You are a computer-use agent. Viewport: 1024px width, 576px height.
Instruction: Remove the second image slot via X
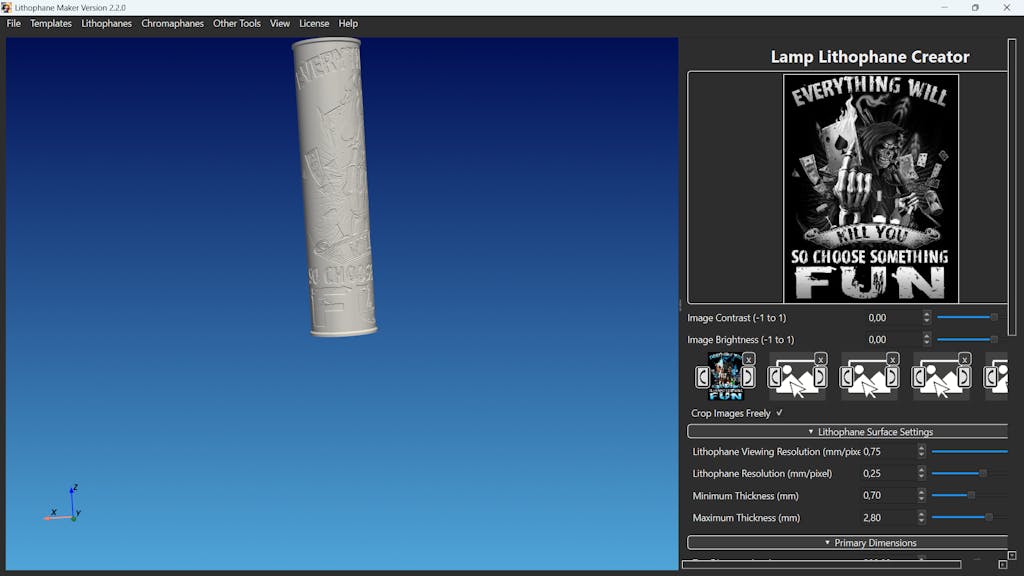point(821,359)
